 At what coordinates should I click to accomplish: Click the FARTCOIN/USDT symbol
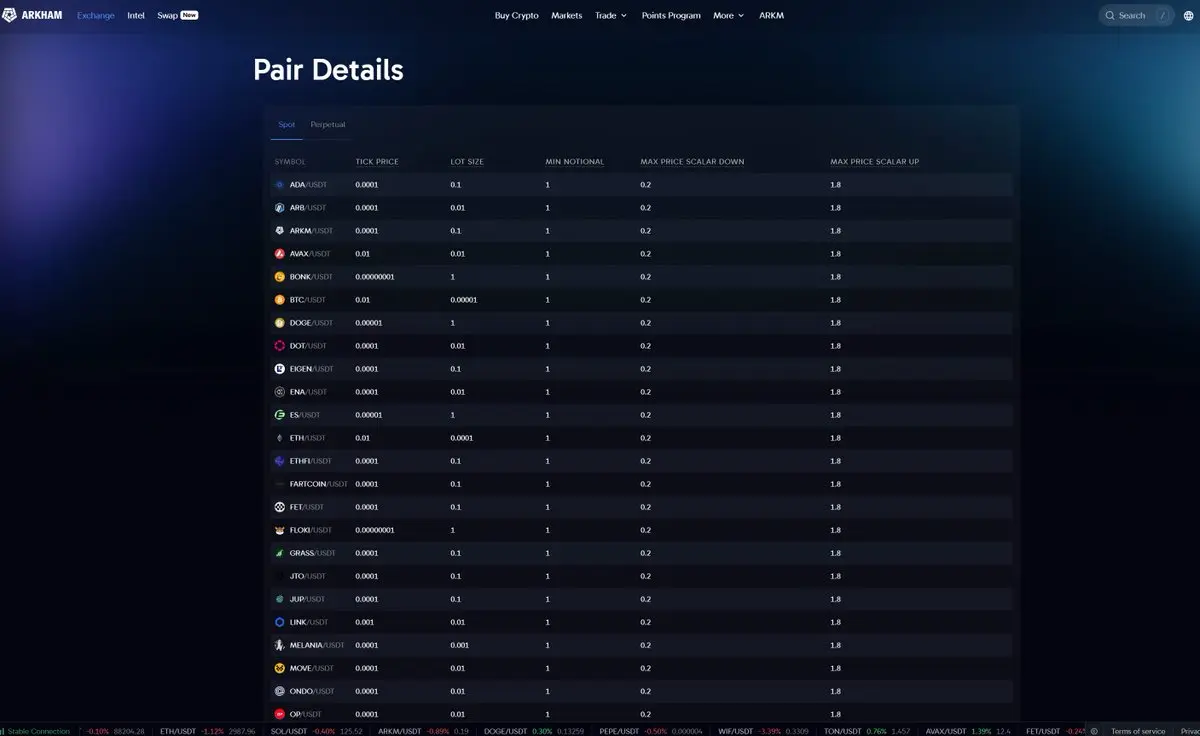pyautogui.click(x=319, y=484)
